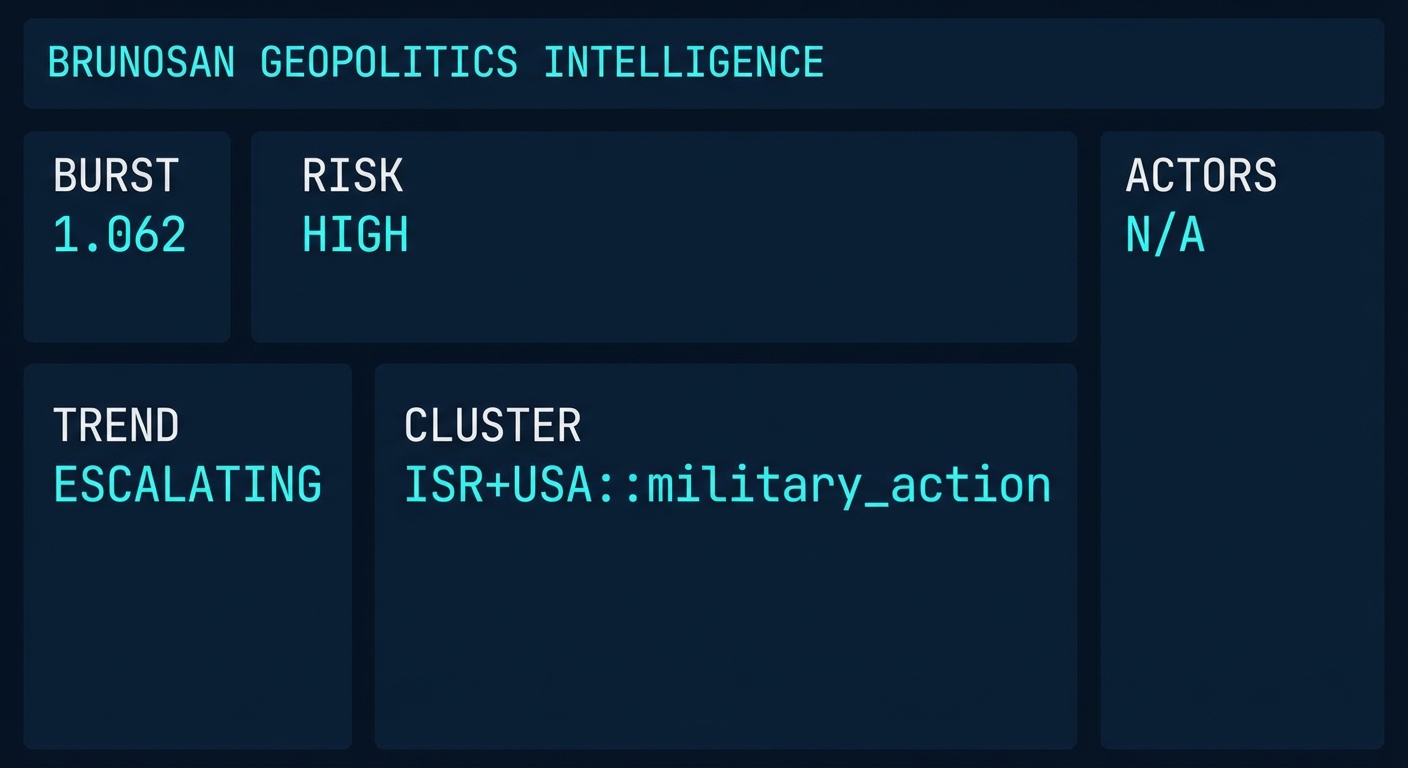Click the ISR+USA::military_action cluster label
This screenshot has height=768, width=1408.
pyautogui.click(x=728, y=484)
